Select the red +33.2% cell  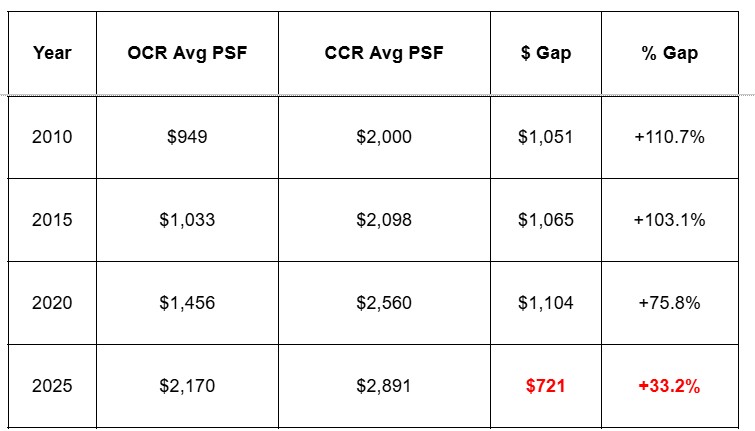click(x=670, y=386)
